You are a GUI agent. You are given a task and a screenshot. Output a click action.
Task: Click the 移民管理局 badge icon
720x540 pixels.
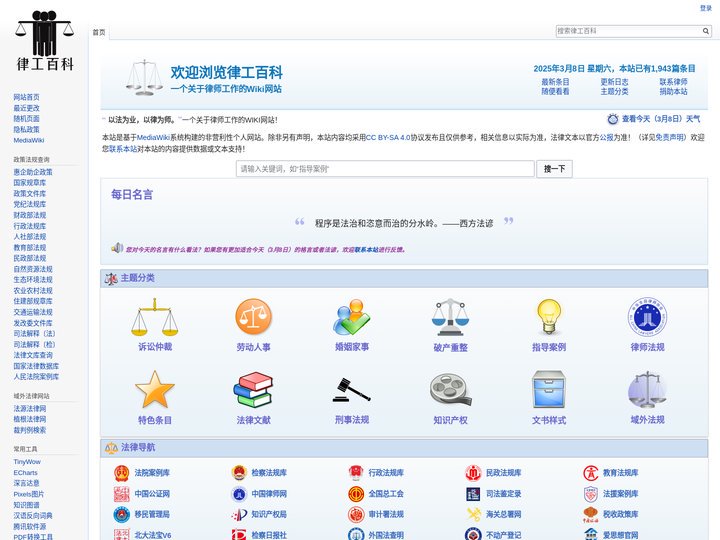[122, 514]
